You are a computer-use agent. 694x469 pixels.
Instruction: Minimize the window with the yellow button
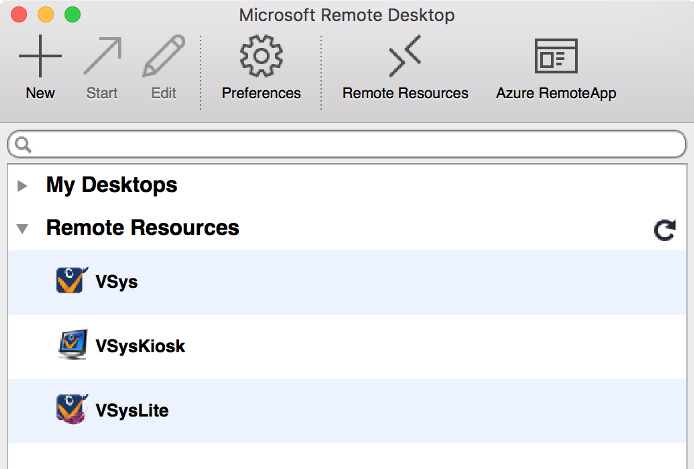(46, 15)
